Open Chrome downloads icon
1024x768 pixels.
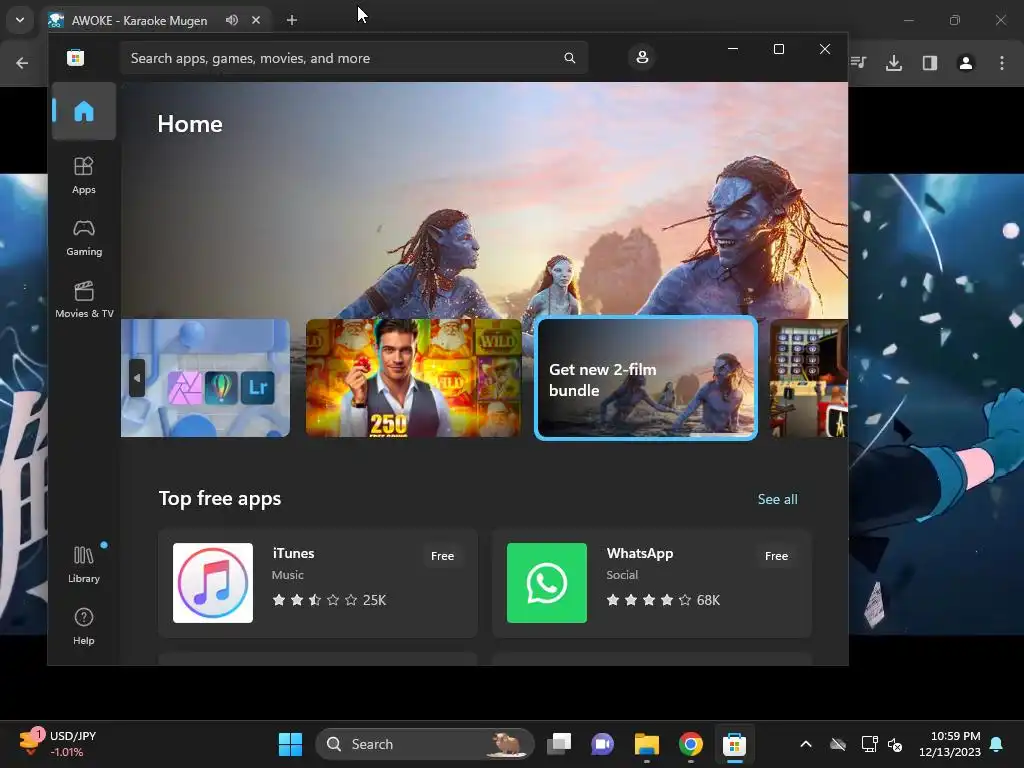click(893, 63)
